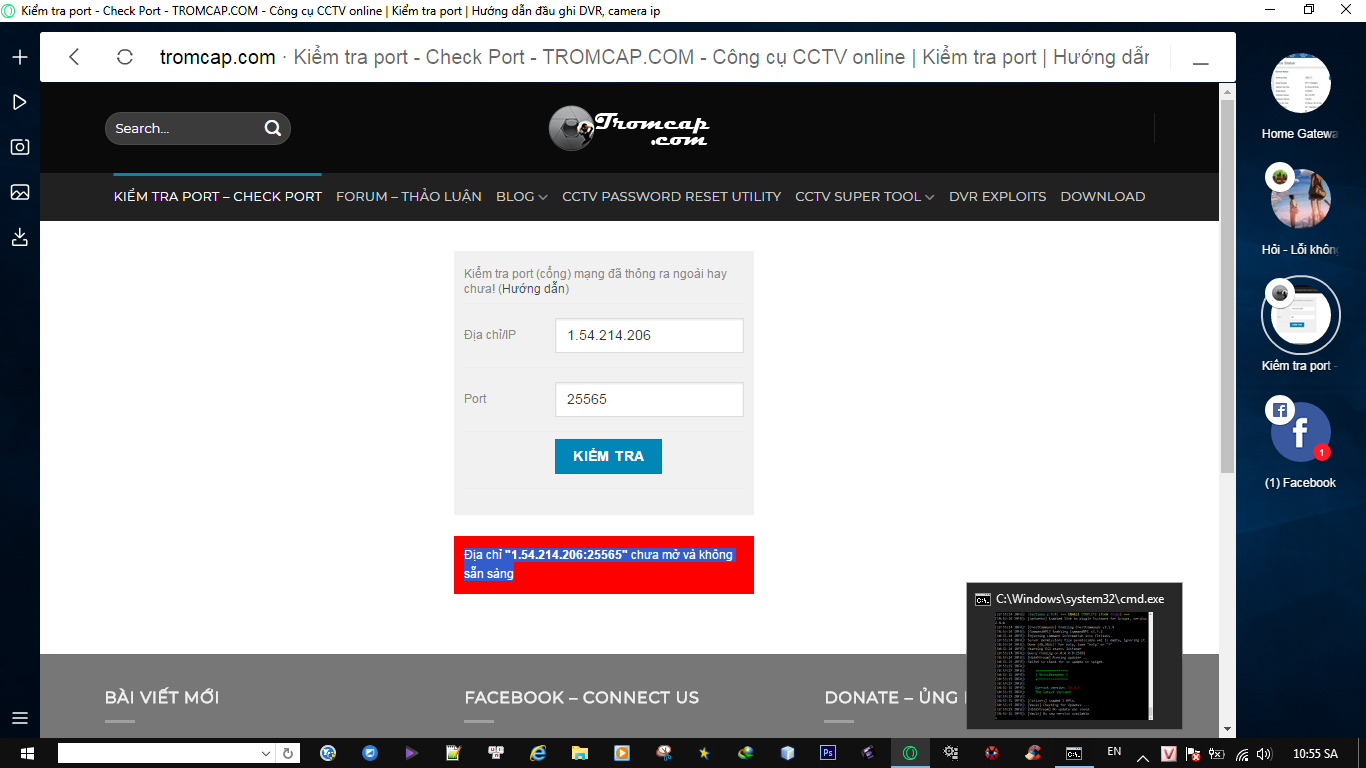Click the Port input field
The image size is (1366, 768).
pyautogui.click(x=649, y=399)
